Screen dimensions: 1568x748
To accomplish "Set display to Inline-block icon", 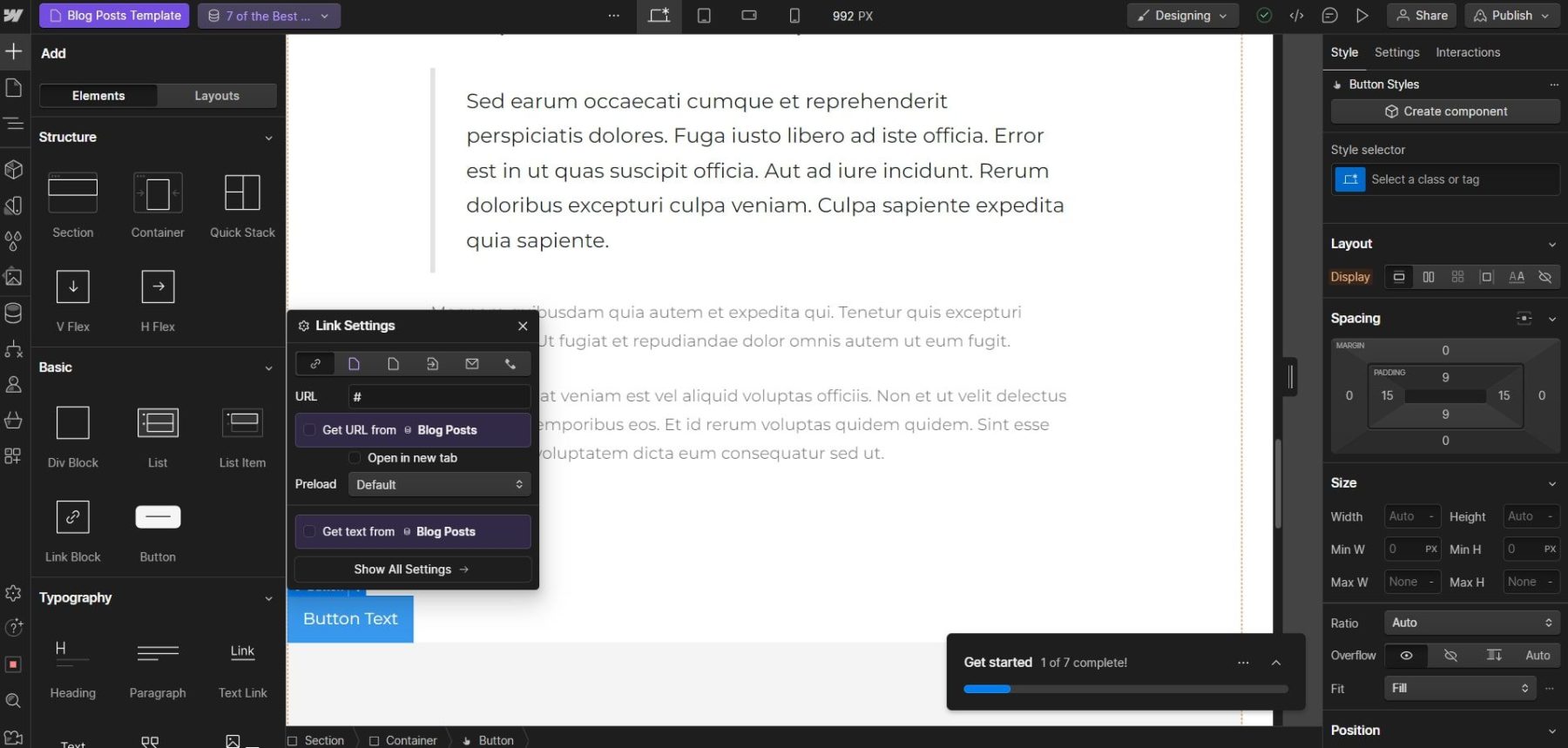I will pos(1487,277).
